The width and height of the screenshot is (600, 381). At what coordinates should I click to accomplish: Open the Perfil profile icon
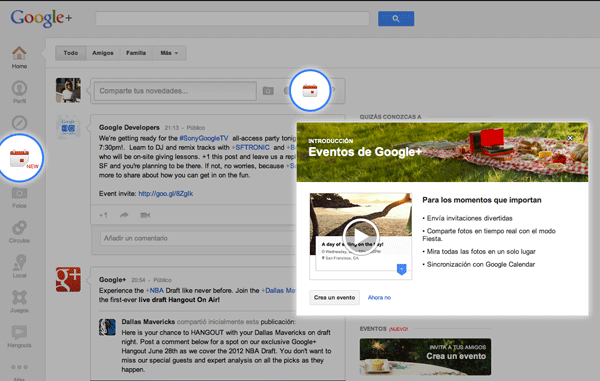click(x=19, y=88)
